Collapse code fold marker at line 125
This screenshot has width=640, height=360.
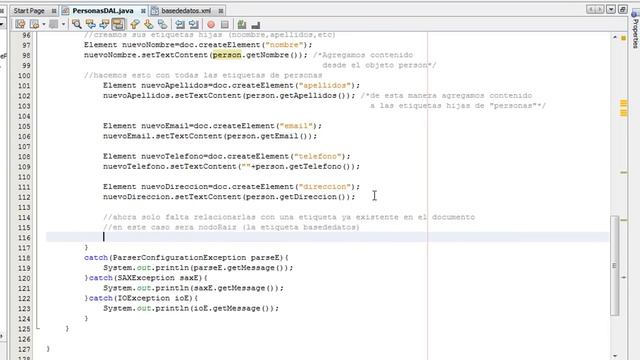pyautogui.click(x=38, y=328)
